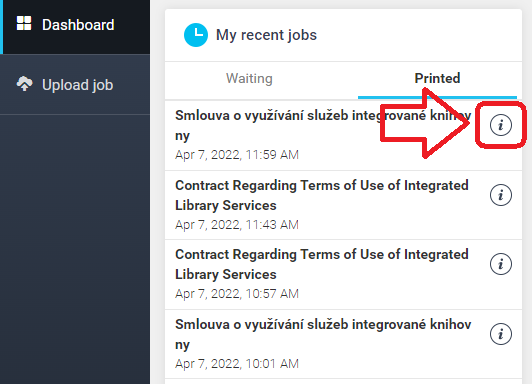The width and height of the screenshot is (532, 384).
Task: Open Contract Regarding Terms title, 11:43 AM
Action: [x=322, y=195]
